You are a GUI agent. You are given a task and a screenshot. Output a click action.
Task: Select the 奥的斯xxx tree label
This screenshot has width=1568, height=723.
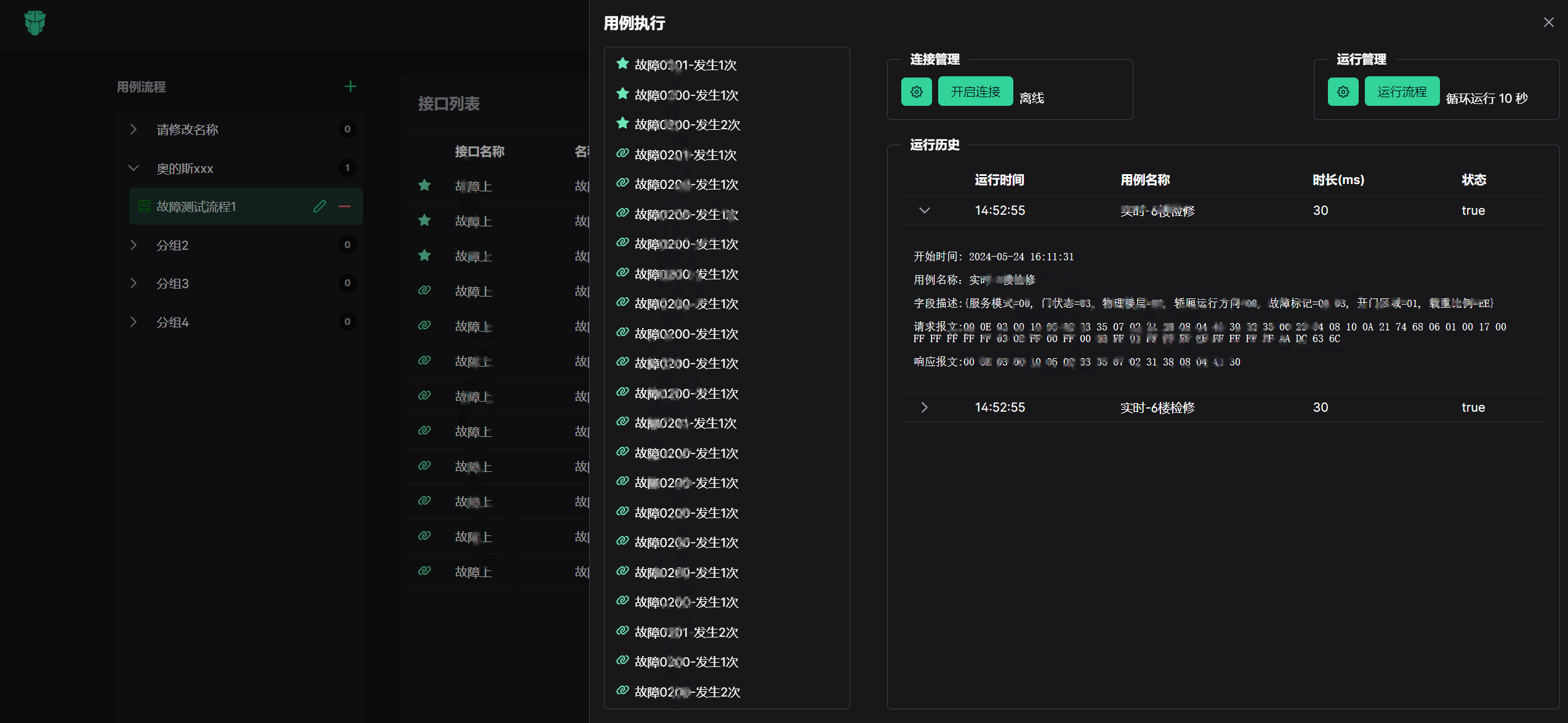coord(185,168)
